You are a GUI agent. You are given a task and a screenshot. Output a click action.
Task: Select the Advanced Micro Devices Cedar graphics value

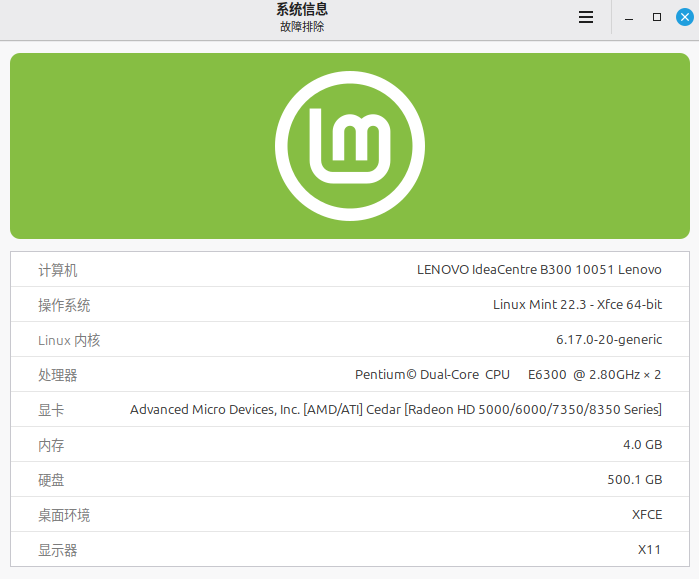coord(396,410)
